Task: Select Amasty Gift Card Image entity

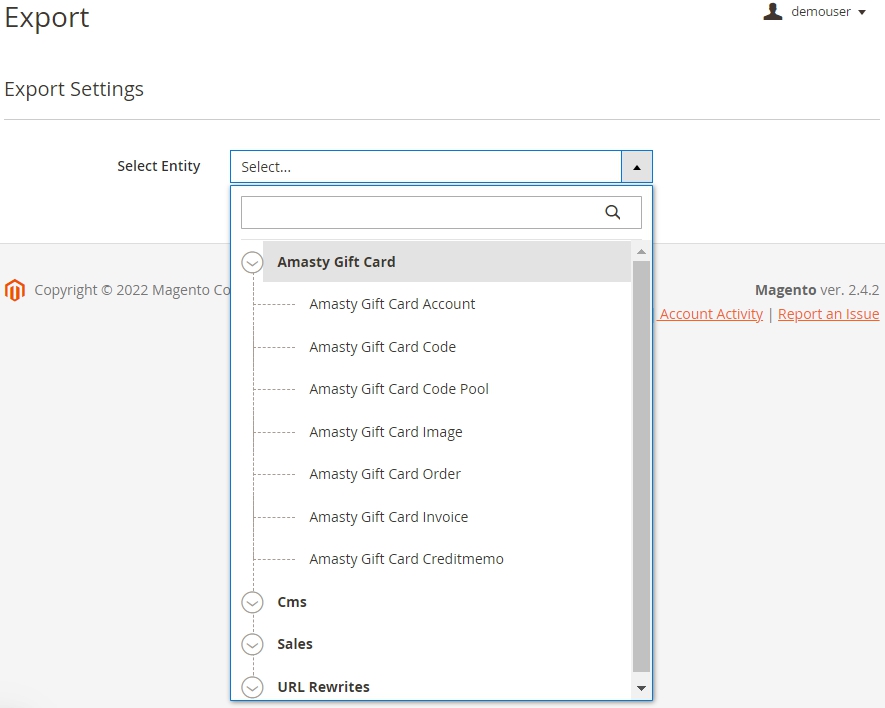Action: pos(386,432)
